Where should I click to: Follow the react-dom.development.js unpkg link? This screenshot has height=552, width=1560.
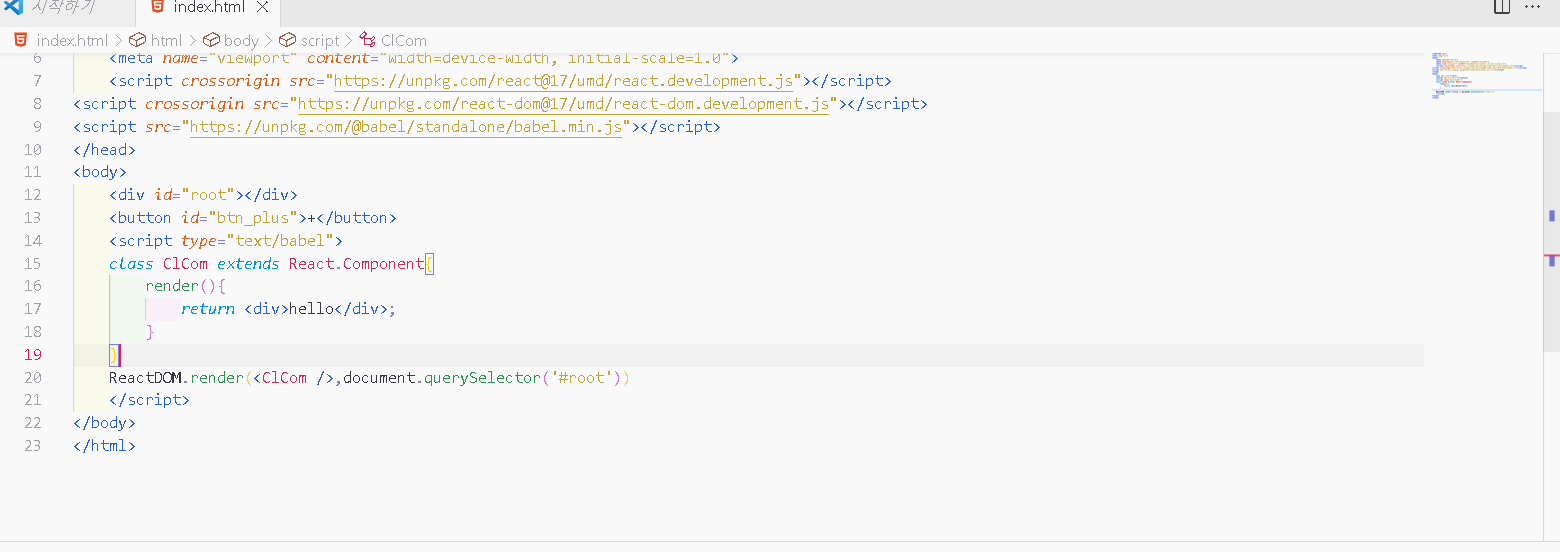564,104
